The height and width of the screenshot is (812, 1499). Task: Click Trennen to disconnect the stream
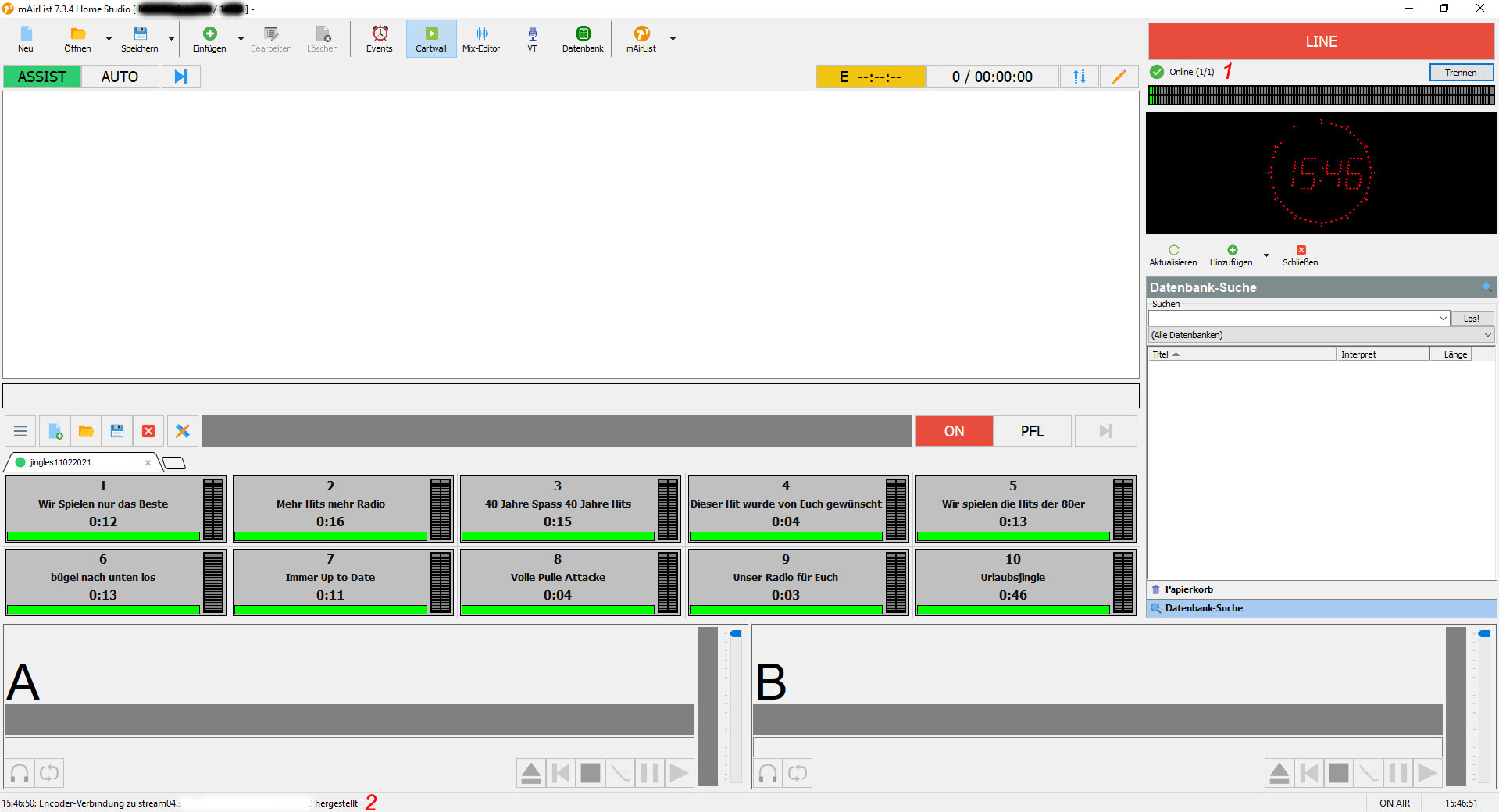pos(1460,72)
